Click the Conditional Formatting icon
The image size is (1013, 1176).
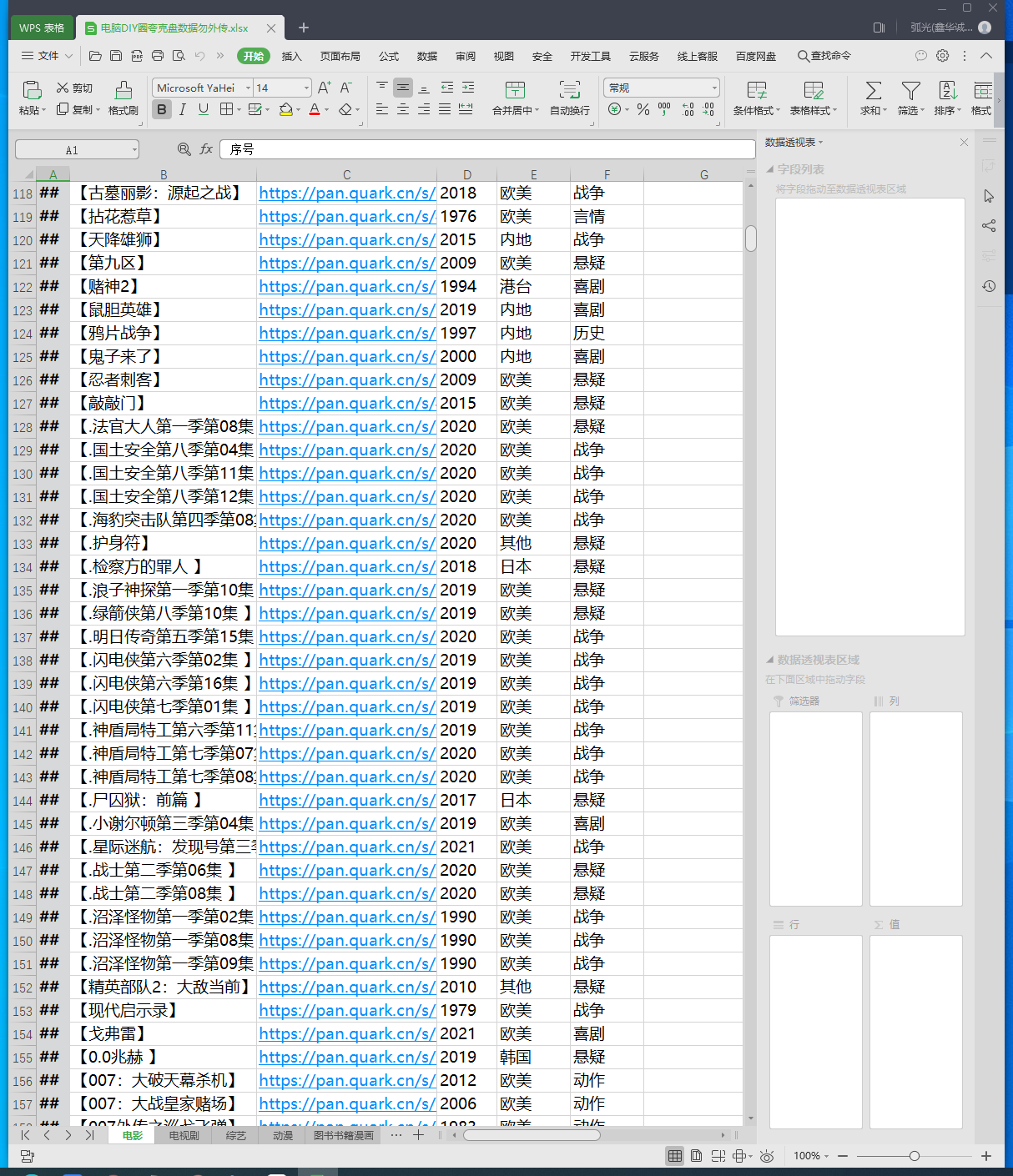click(756, 90)
